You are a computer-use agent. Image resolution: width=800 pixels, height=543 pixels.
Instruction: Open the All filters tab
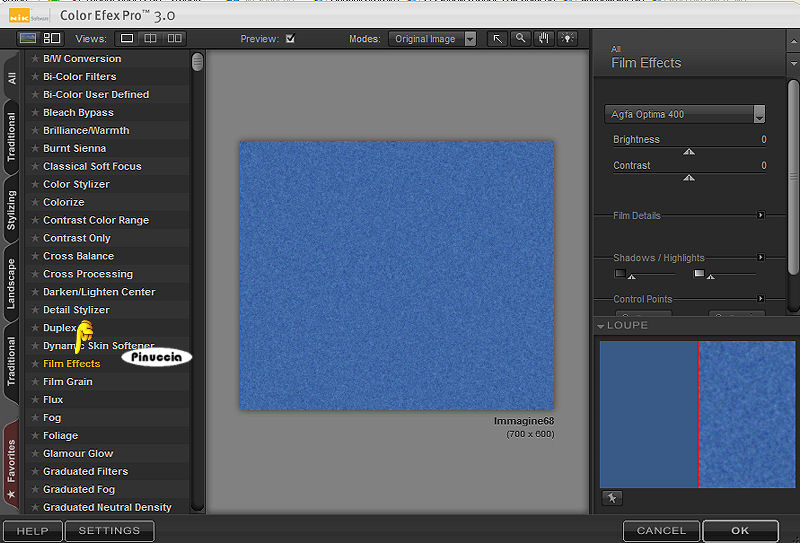click(11, 78)
